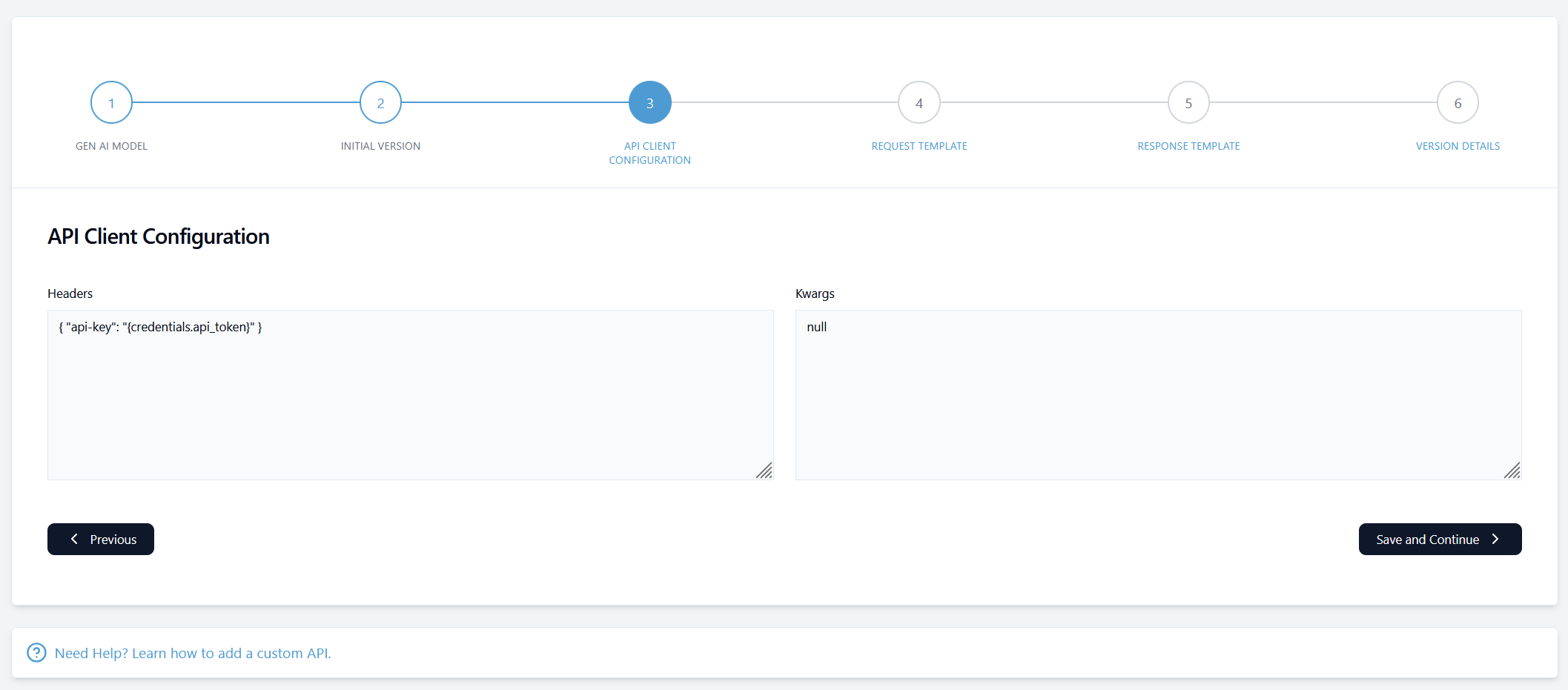Select step circle 5 for RESPONSE TEMPLATE
Image resolution: width=1568 pixels, height=690 pixels.
[1188, 102]
